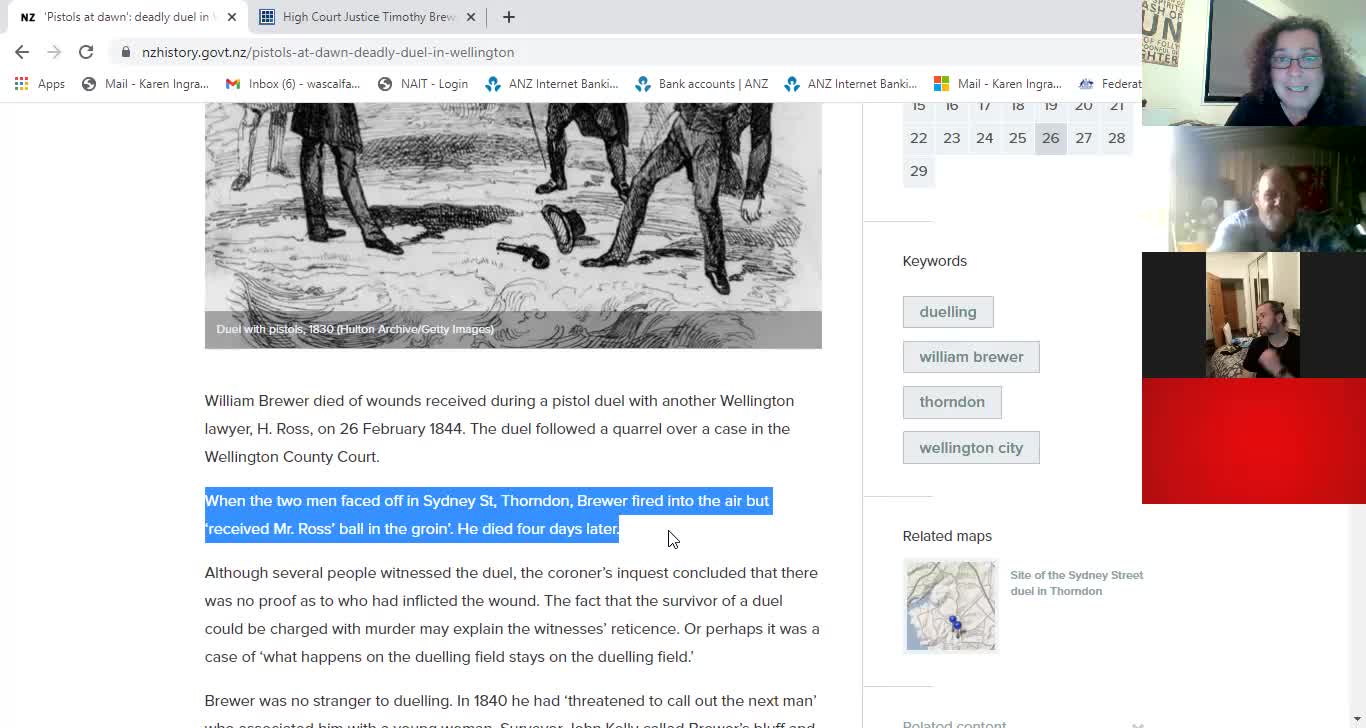
Task: Select calendar day 27
Action: point(1083,138)
